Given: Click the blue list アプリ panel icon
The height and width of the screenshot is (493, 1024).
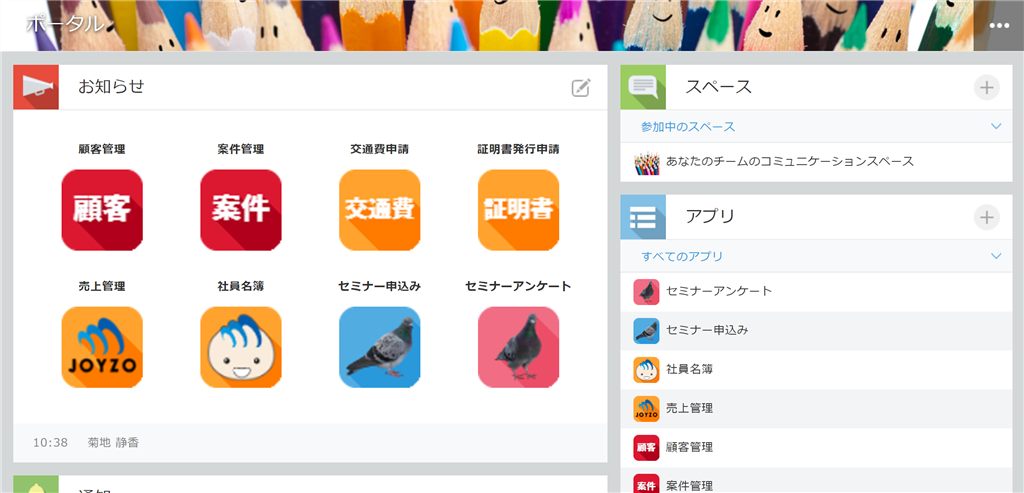Looking at the screenshot, I should 643,217.
